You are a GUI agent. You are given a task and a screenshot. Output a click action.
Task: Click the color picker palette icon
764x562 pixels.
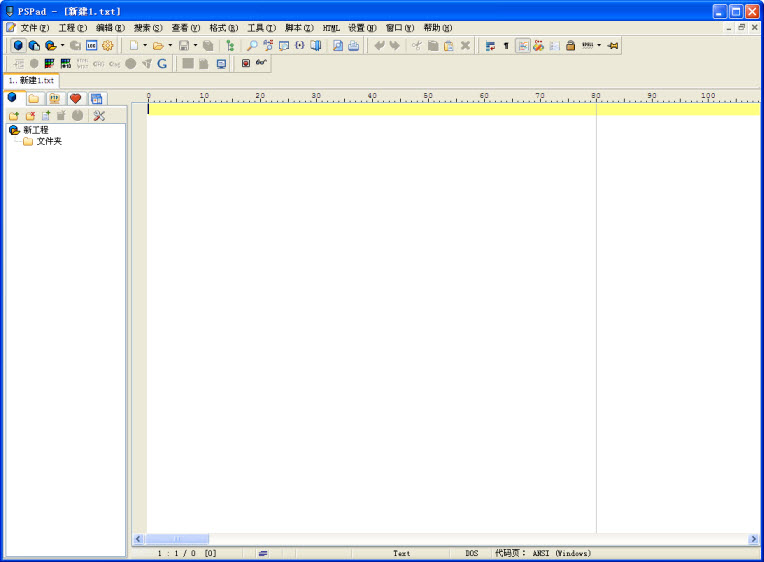tap(49, 63)
